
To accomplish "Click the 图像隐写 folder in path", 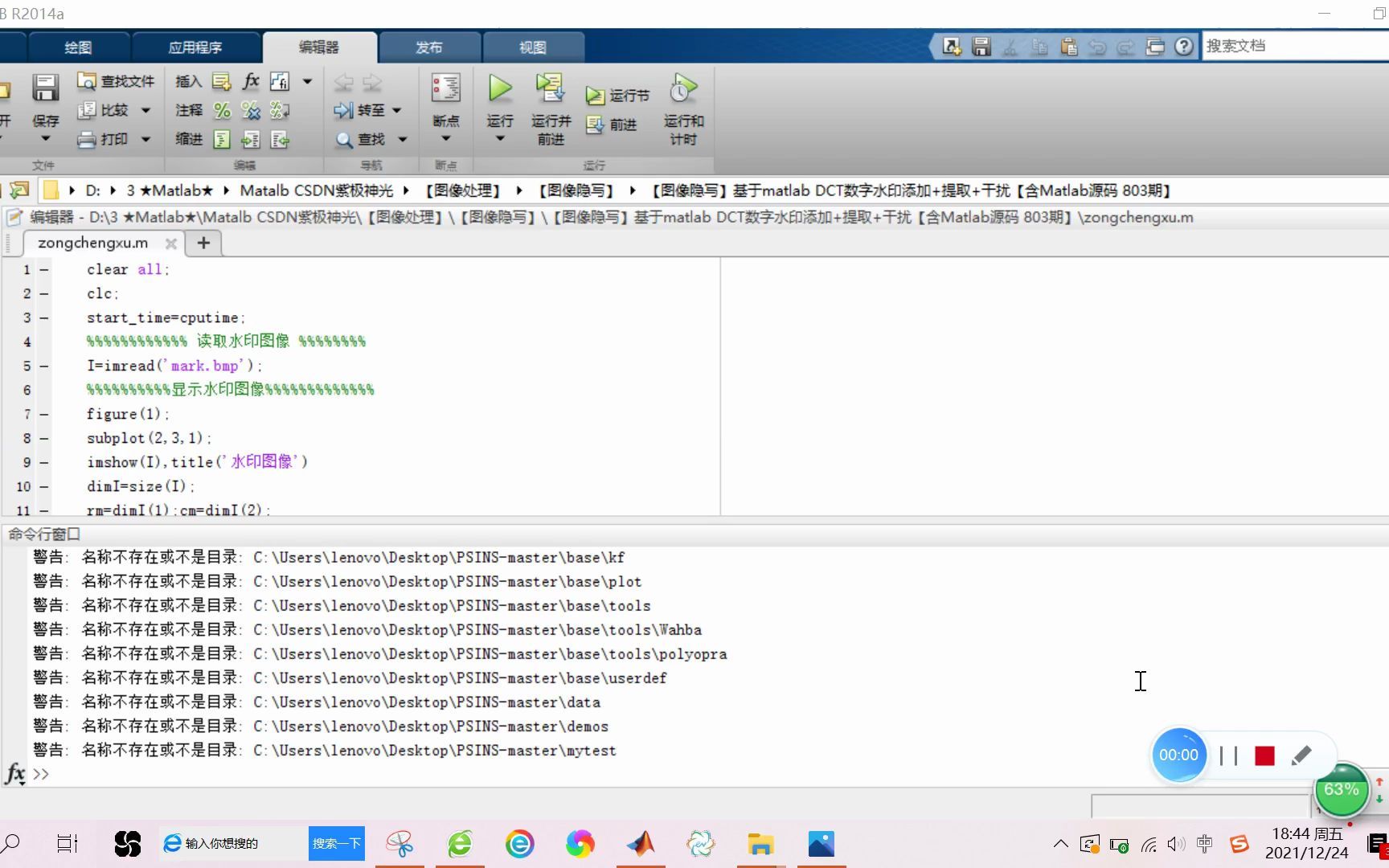I will 576,190.
